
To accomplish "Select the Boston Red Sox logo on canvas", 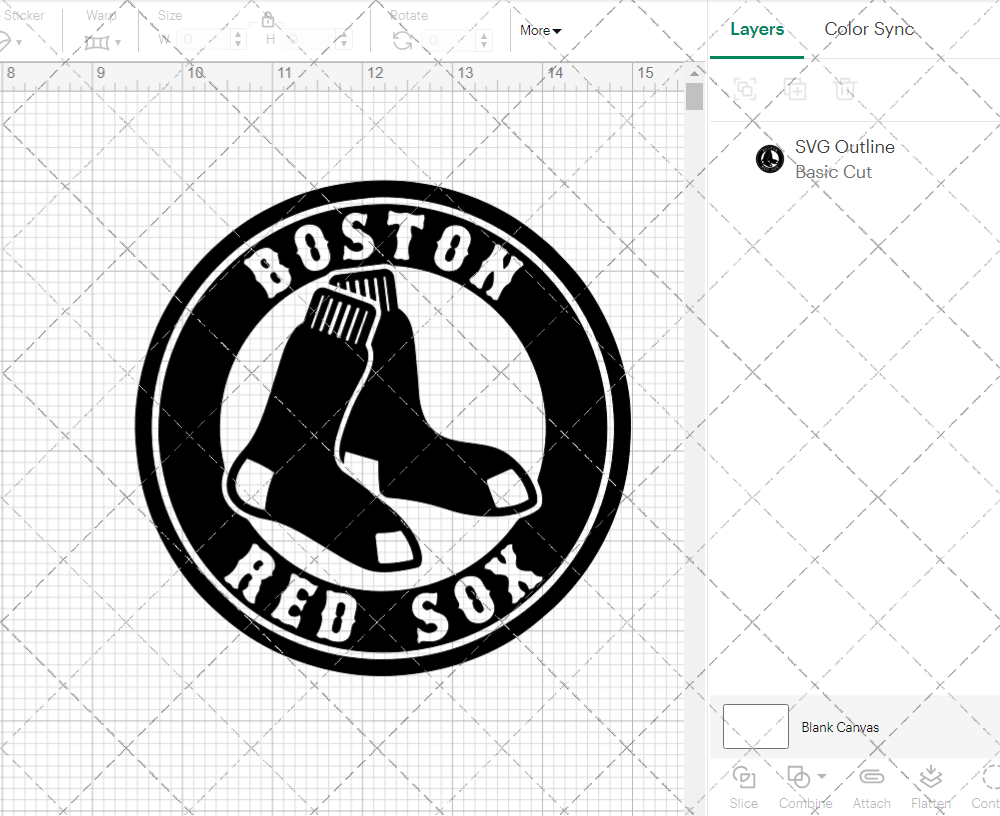I will pyautogui.click(x=383, y=429).
